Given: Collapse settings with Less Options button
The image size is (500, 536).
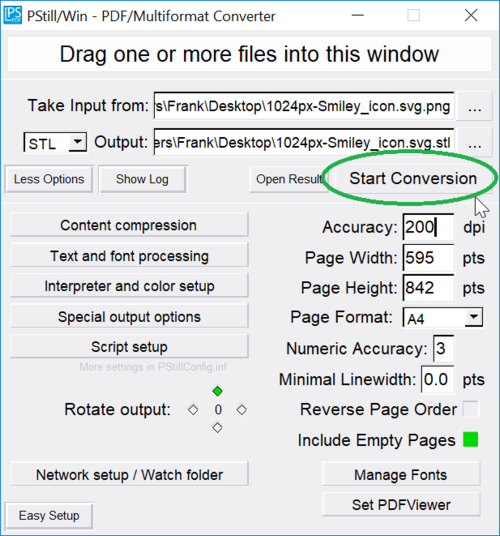Looking at the screenshot, I should point(49,179).
